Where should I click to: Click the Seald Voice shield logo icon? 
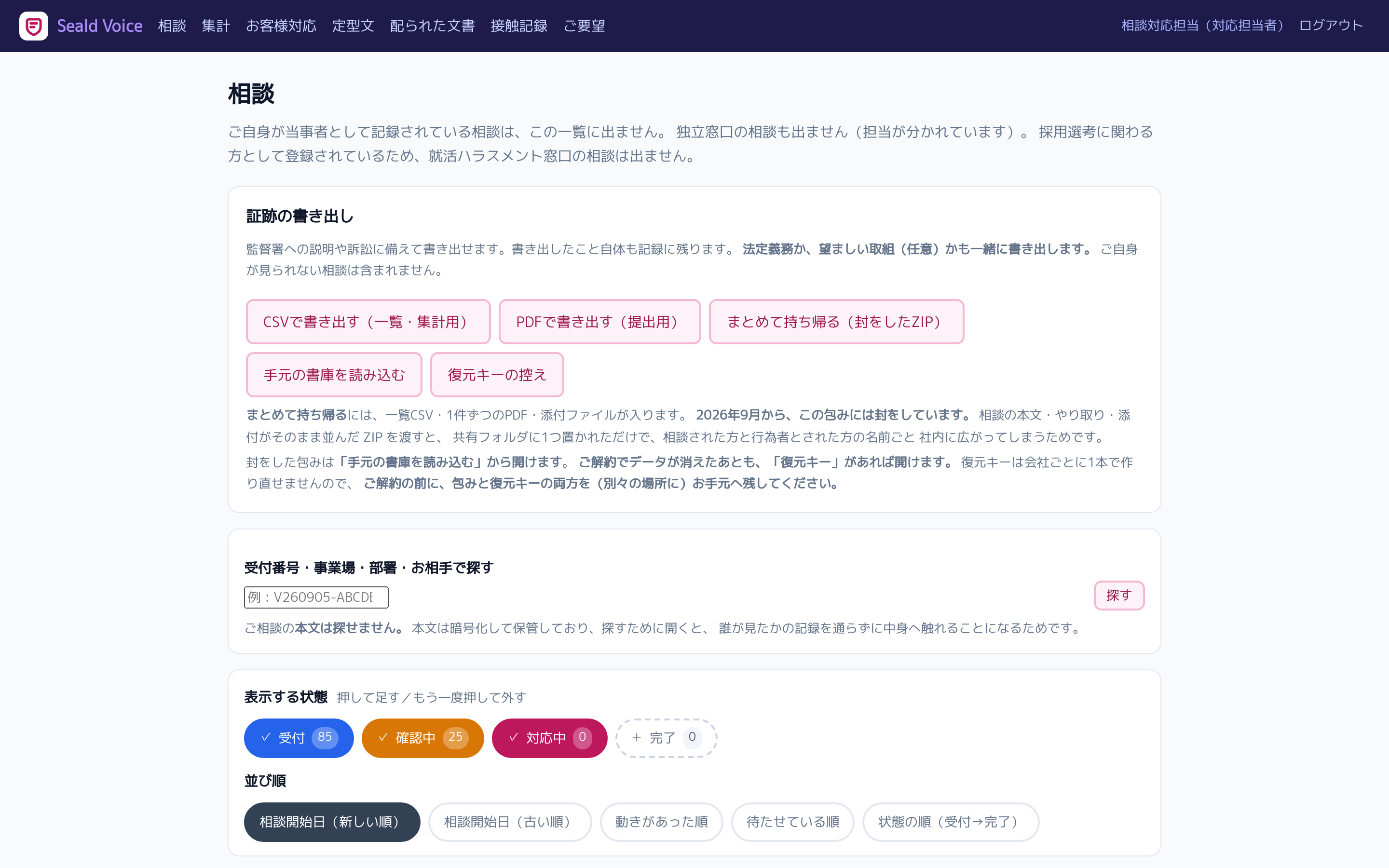(33, 26)
